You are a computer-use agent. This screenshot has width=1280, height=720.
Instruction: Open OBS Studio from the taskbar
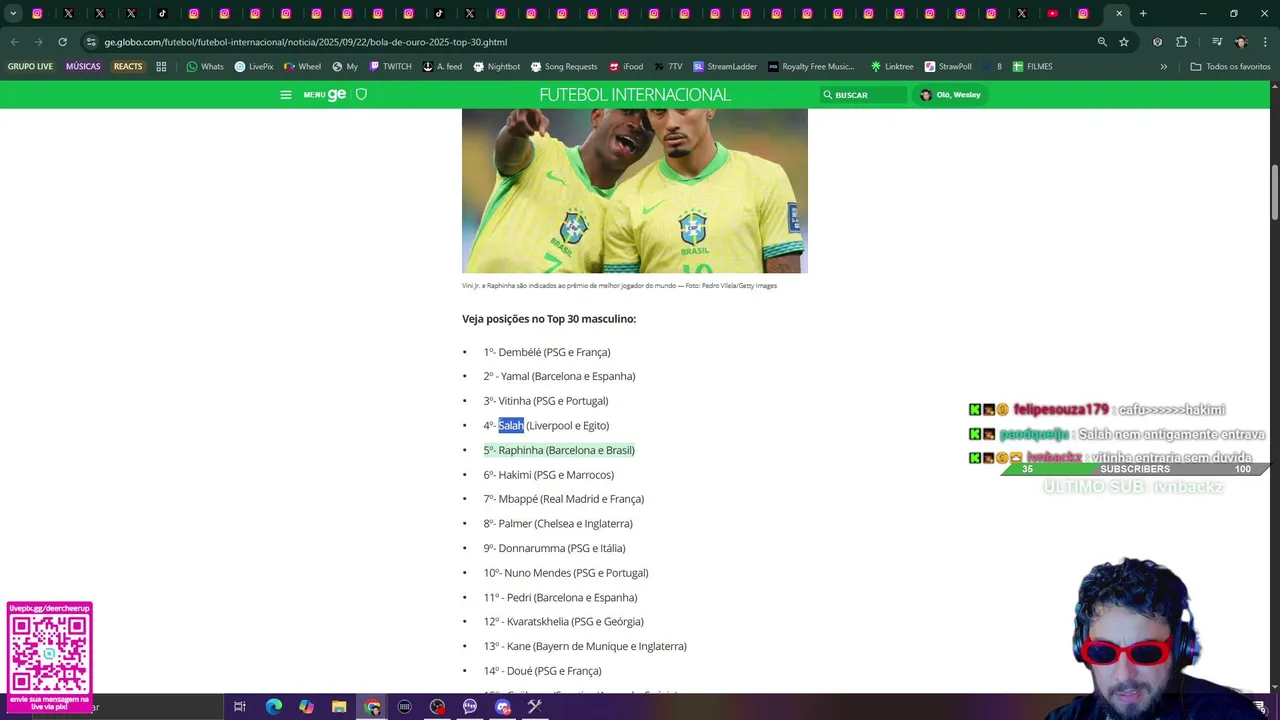point(437,707)
